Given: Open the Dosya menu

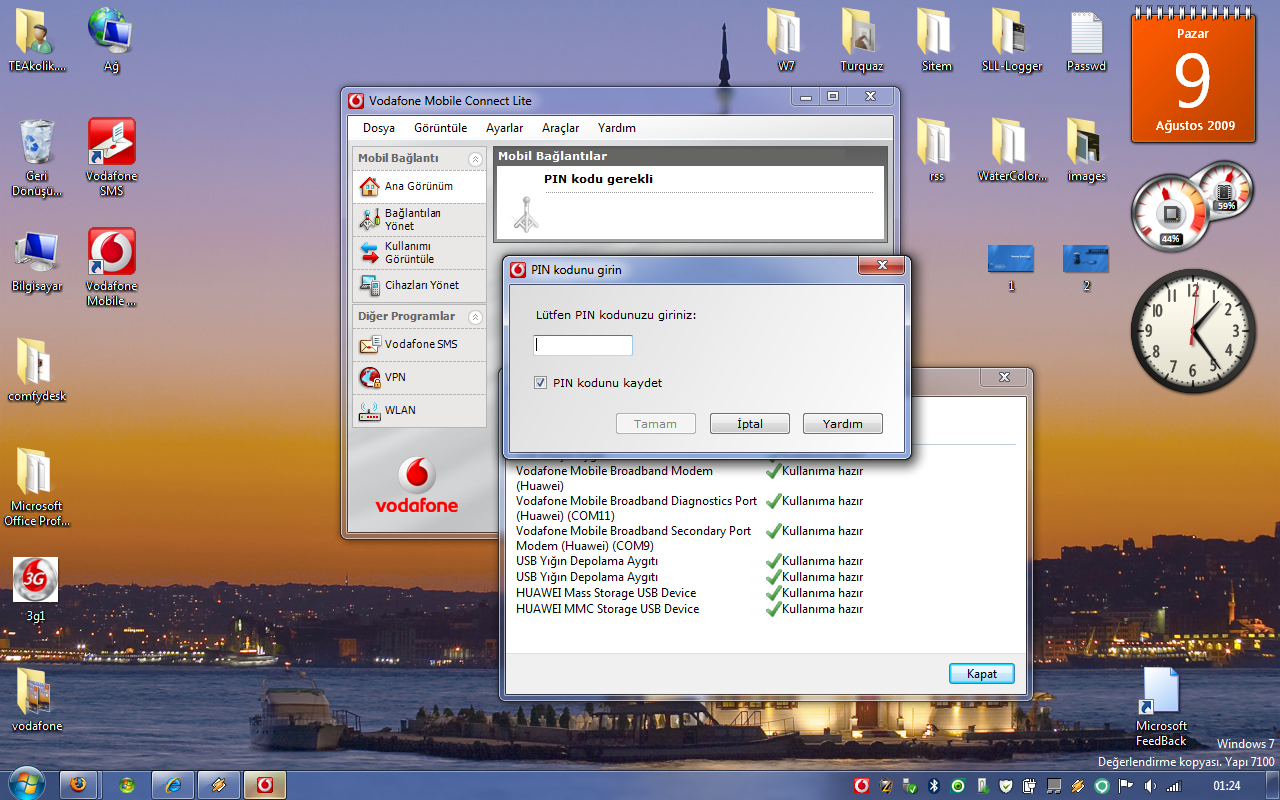Looking at the screenshot, I should click(x=379, y=128).
